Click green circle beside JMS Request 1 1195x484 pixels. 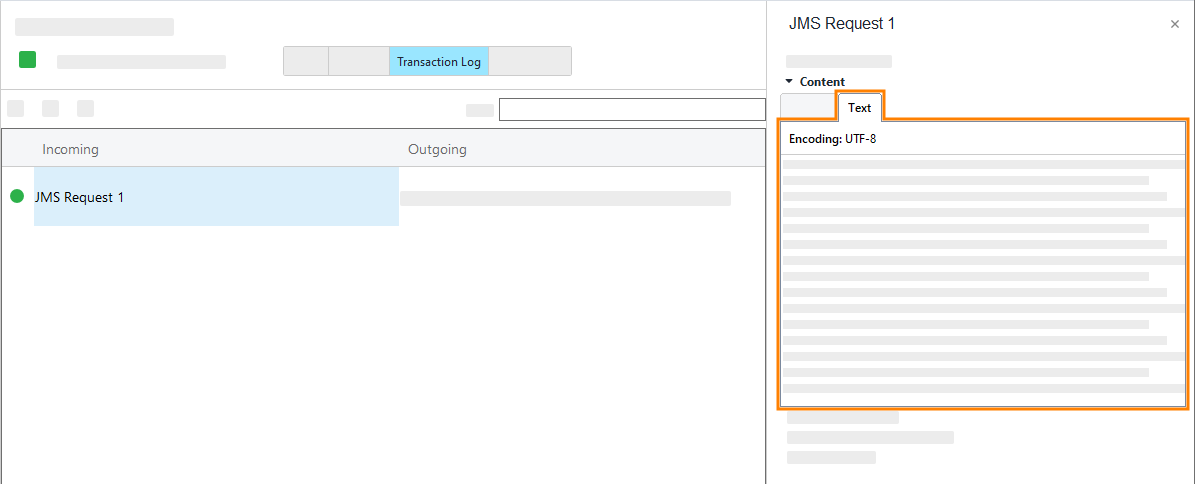tap(17, 196)
